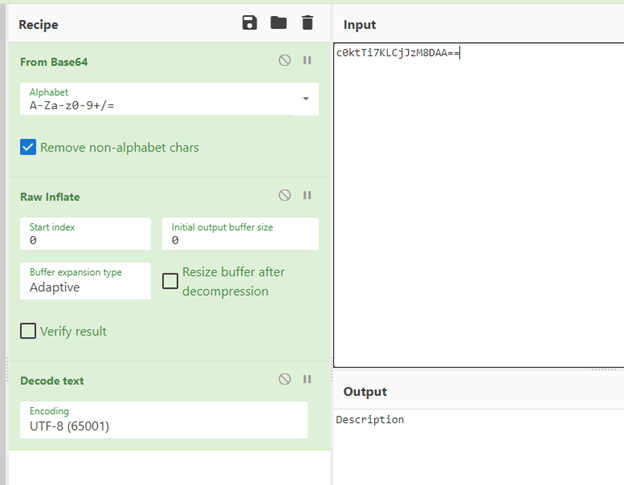Disable the From Base64 operation
Image resolution: width=624 pixels, height=485 pixels.
(285, 60)
